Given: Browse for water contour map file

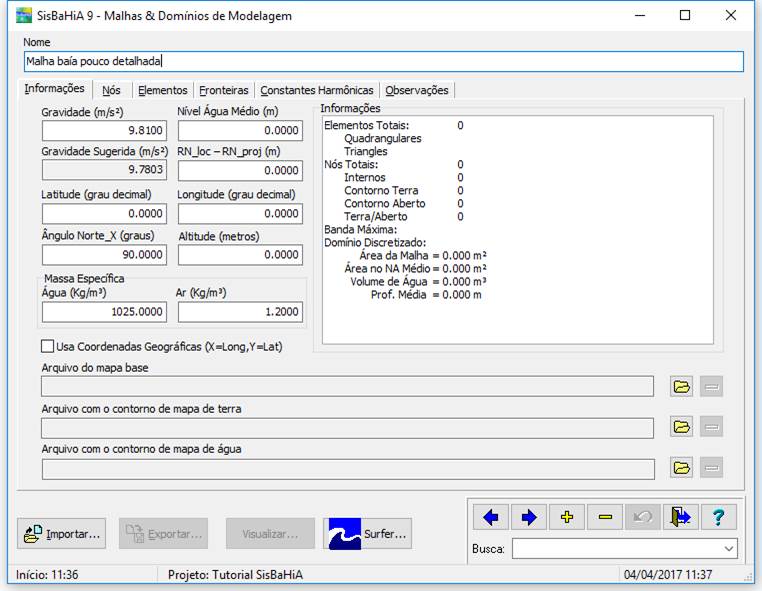Looking at the screenshot, I should [x=681, y=468].
